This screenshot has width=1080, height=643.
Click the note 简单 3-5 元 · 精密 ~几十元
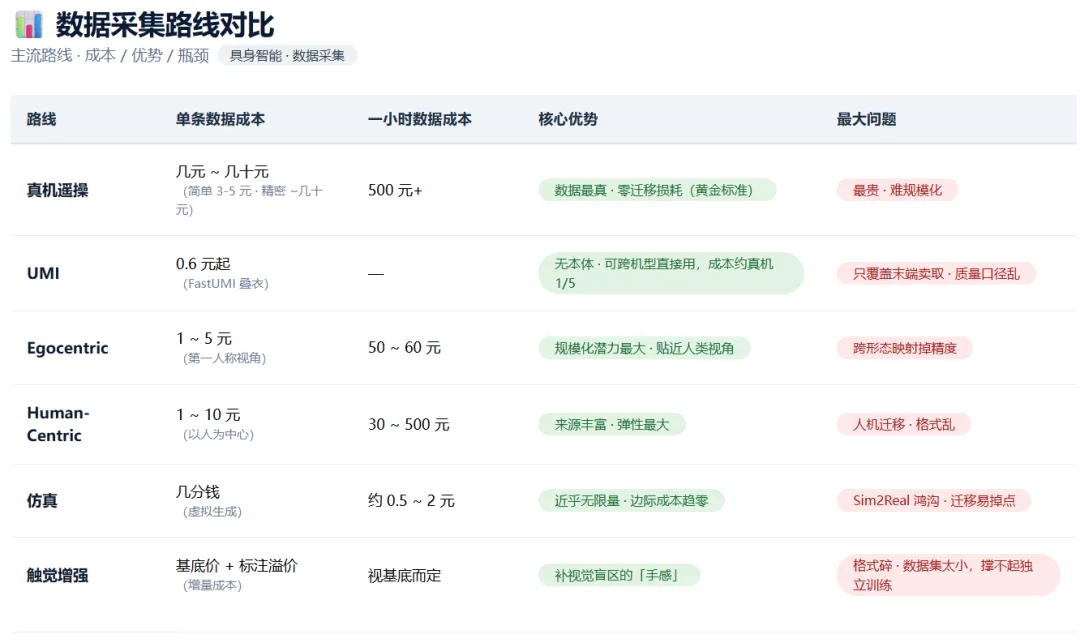[249, 200]
